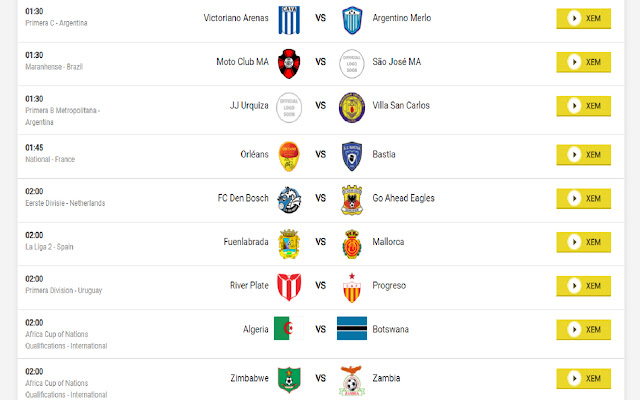This screenshot has height=400, width=640.
Task: Select the River Plate red-white shield
Action: 289,287
